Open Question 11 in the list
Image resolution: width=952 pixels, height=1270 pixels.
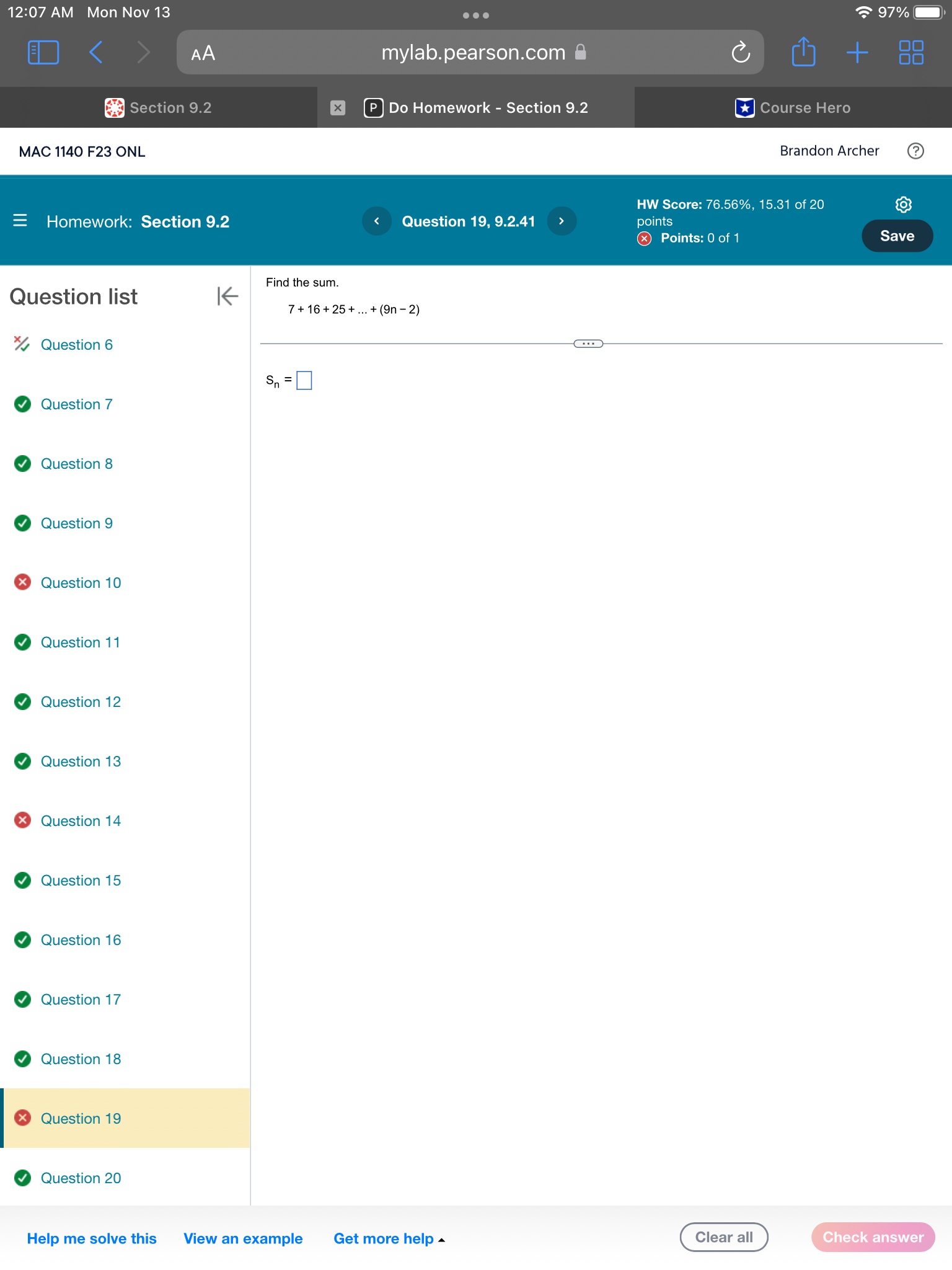point(81,642)
